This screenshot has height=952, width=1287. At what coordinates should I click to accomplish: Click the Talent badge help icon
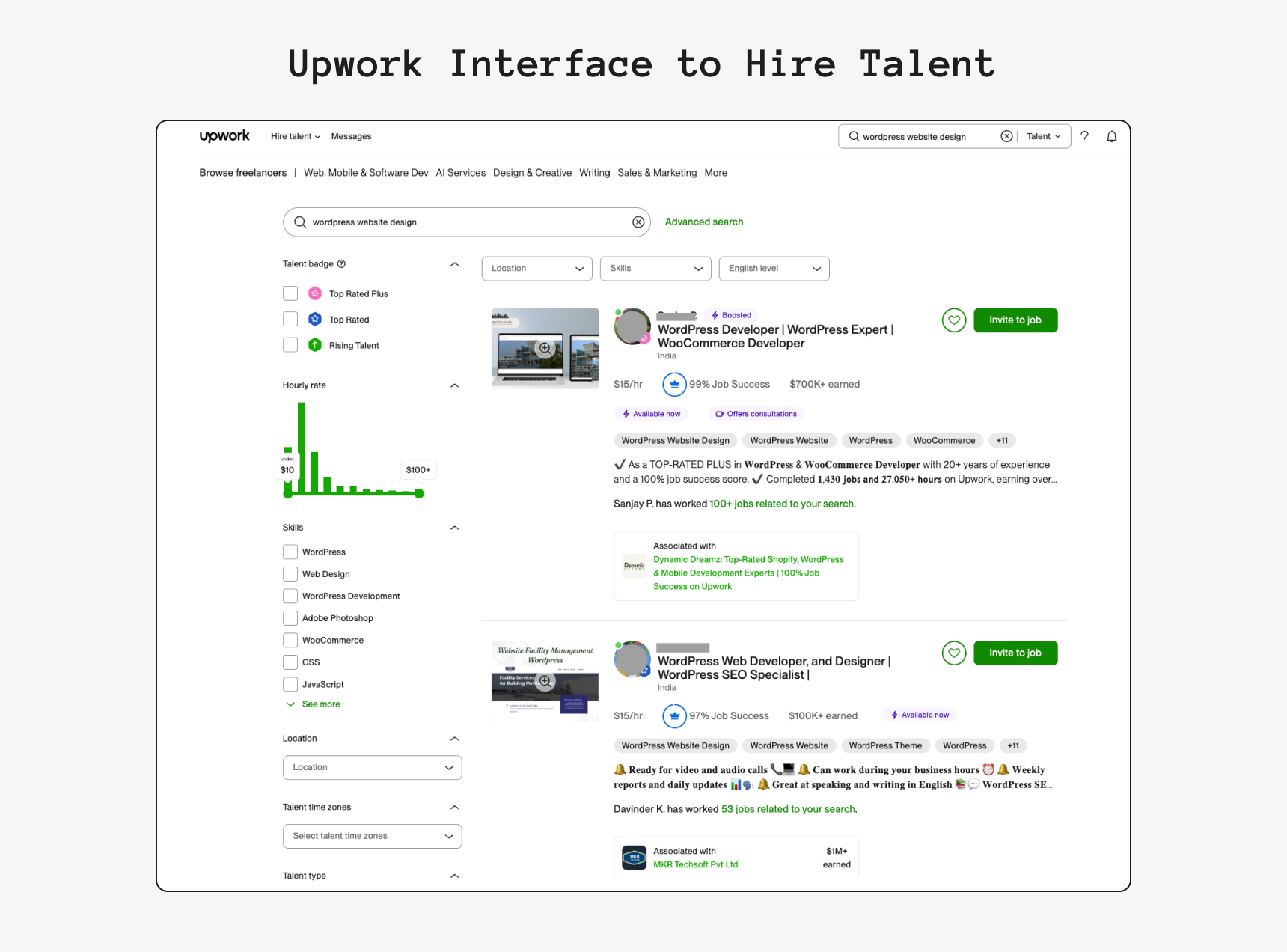point(341,264)
